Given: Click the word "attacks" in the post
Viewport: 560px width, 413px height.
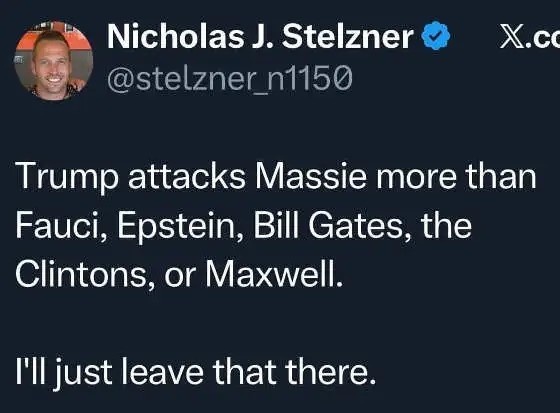Looking at the screenshot, I should tap(187, 176).
